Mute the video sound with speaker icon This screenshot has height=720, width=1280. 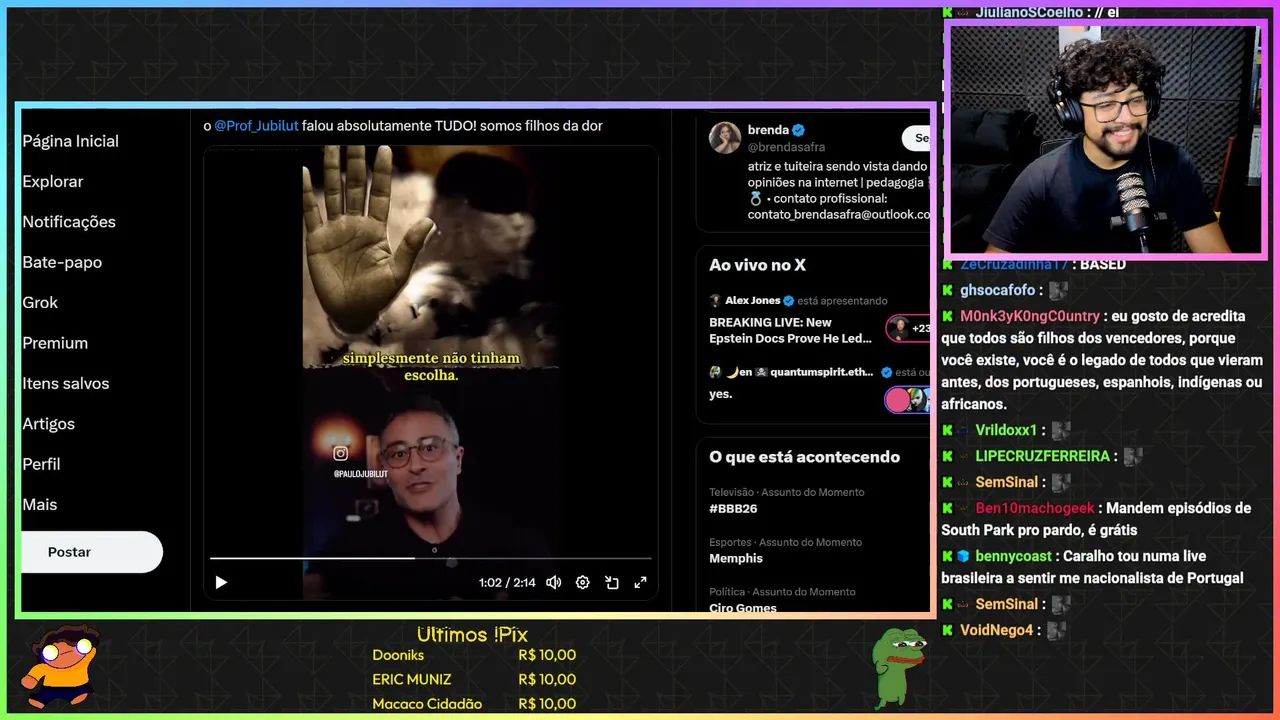pos(553,582)
